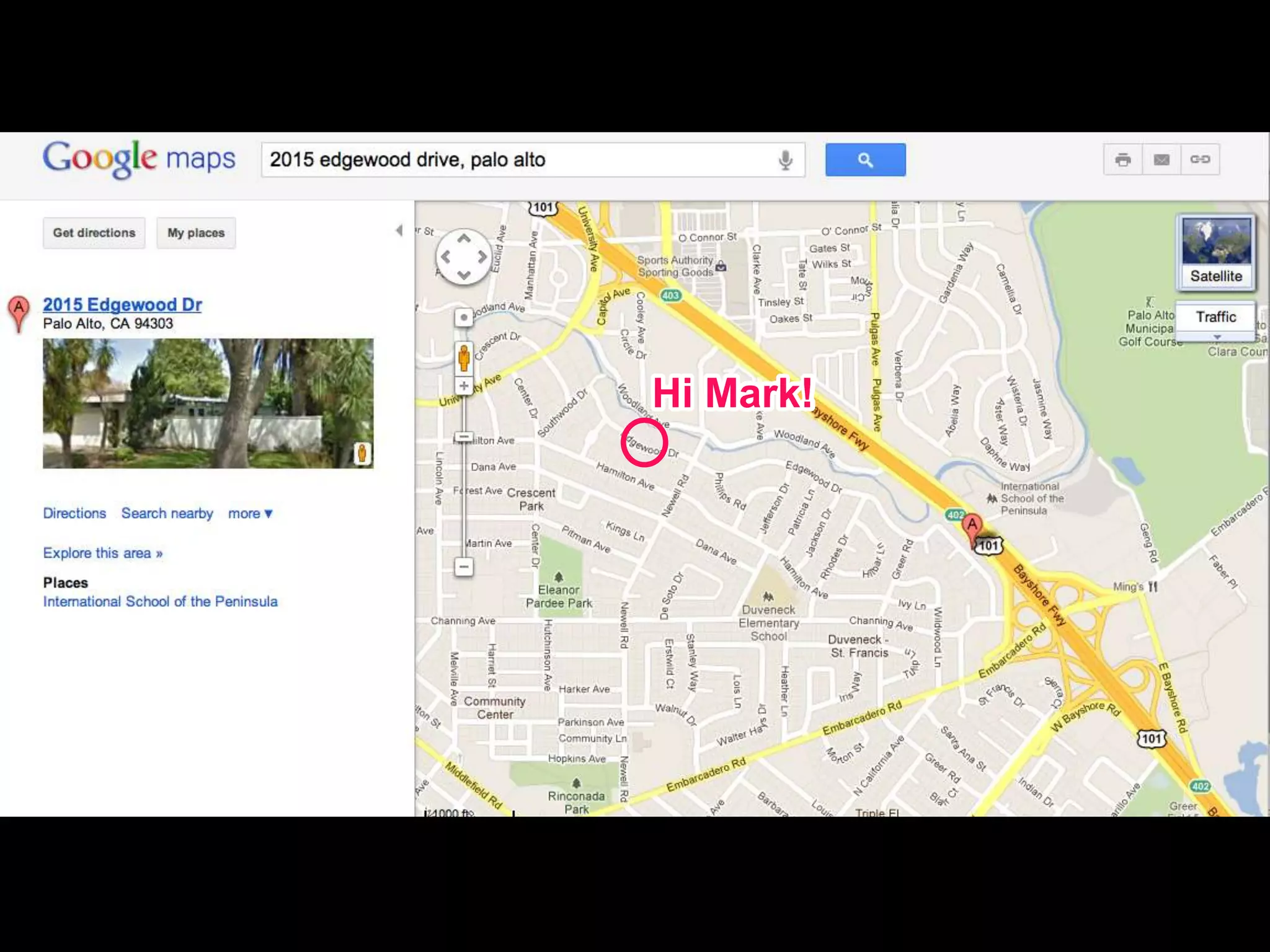Click the zoom out minus button
Viewport: 1270px width, 952px height.
pyautogui.click(x=464, y=566)
